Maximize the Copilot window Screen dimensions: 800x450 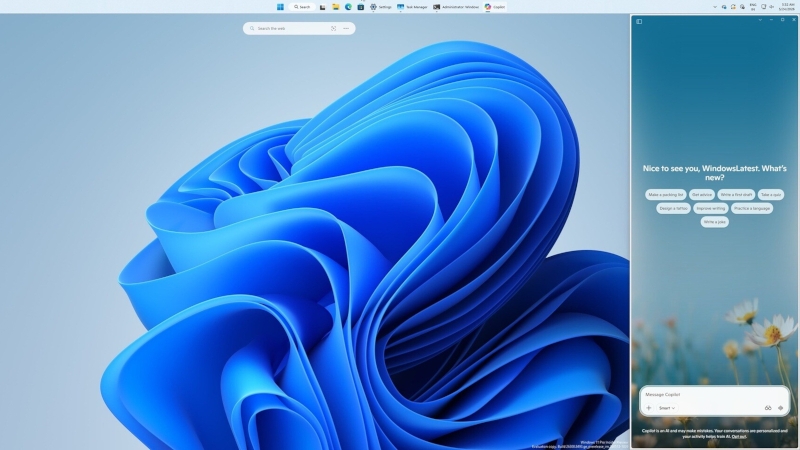782,20
